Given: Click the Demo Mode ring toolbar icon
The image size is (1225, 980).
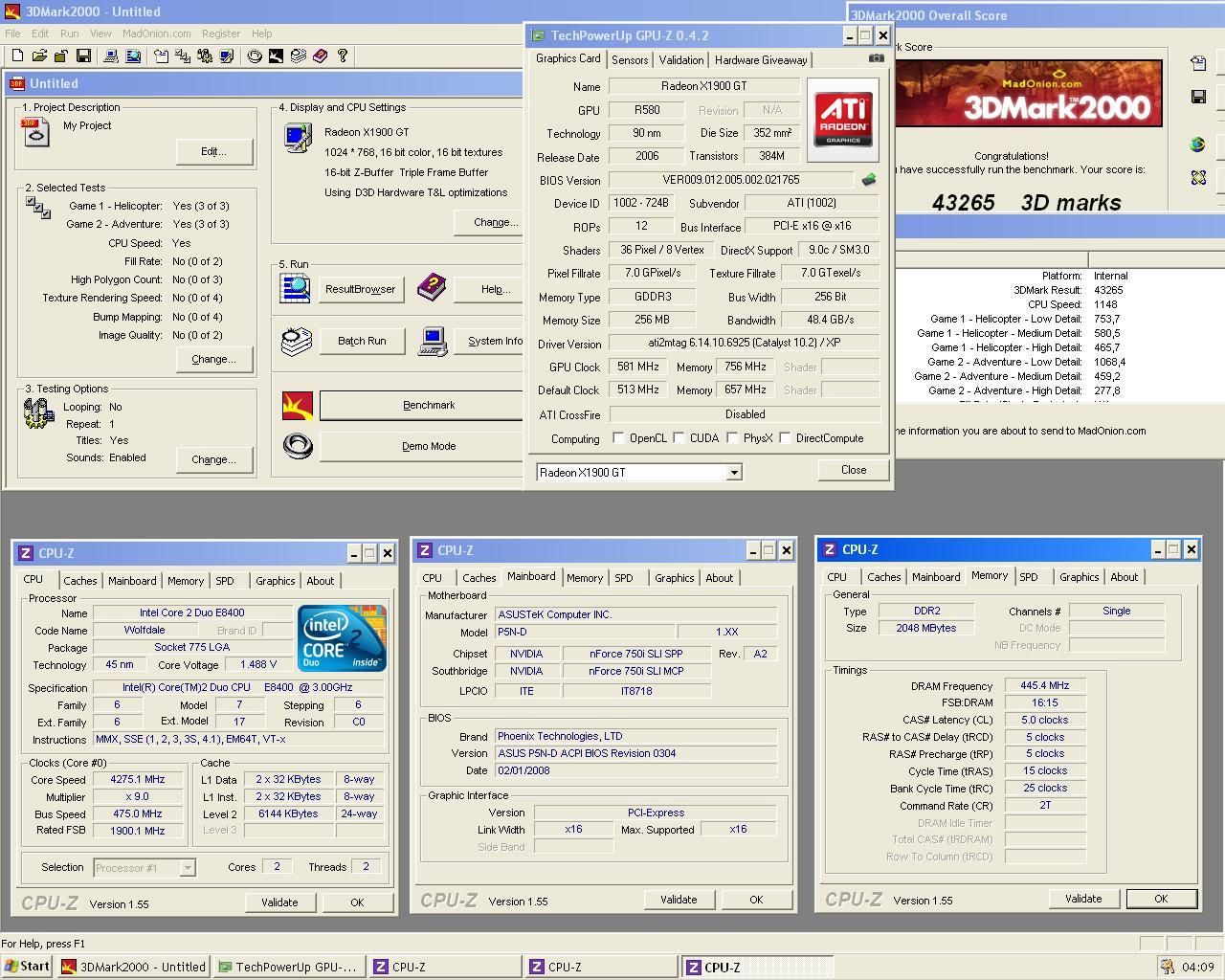Looking at the screenshot, I should pyautogui.click(x=254, y=56).
